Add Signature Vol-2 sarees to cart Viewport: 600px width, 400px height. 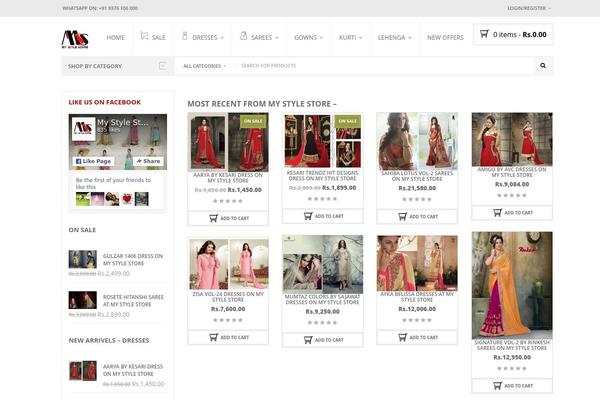point(512,386)
